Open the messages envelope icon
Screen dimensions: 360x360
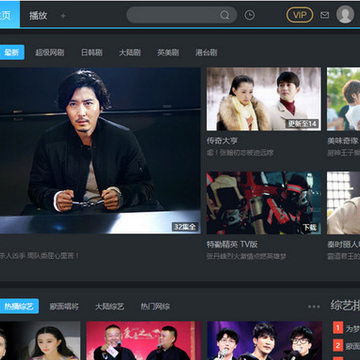point(325,15)
